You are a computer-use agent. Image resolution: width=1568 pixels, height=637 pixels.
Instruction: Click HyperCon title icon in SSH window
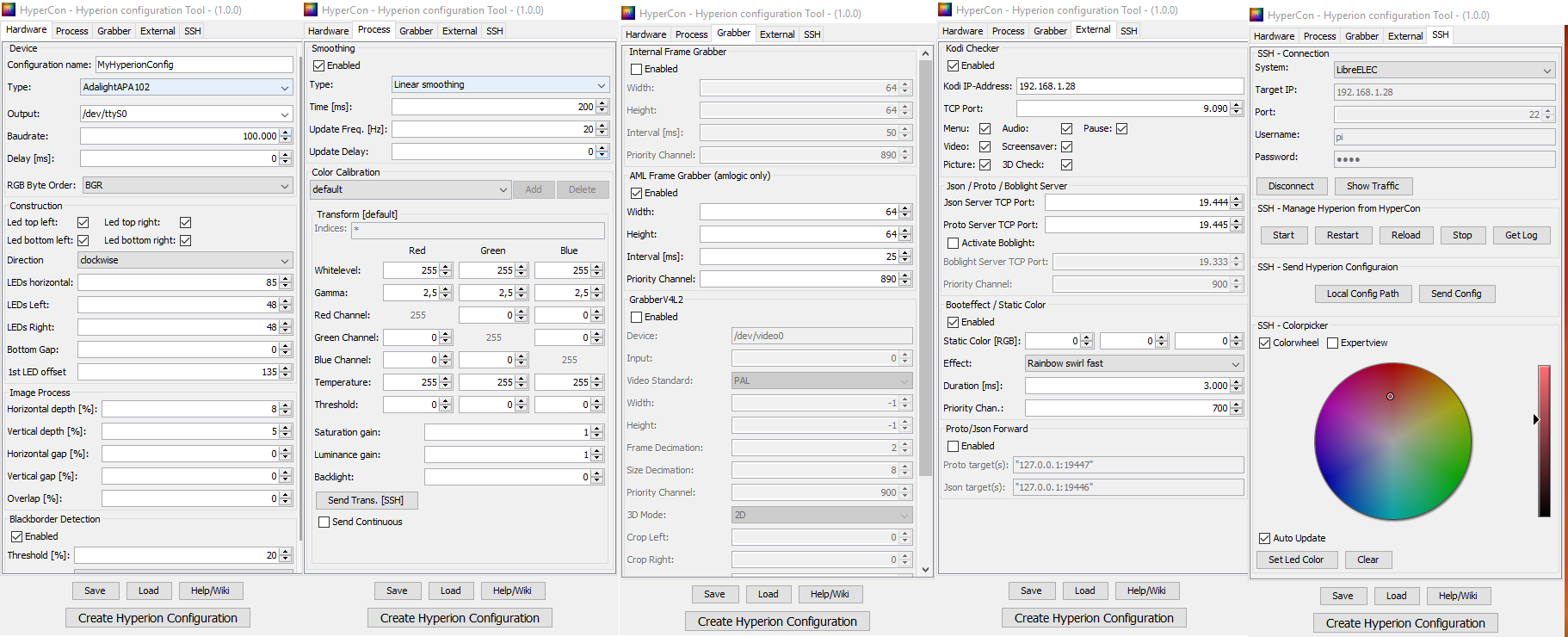coord(1256,15)
